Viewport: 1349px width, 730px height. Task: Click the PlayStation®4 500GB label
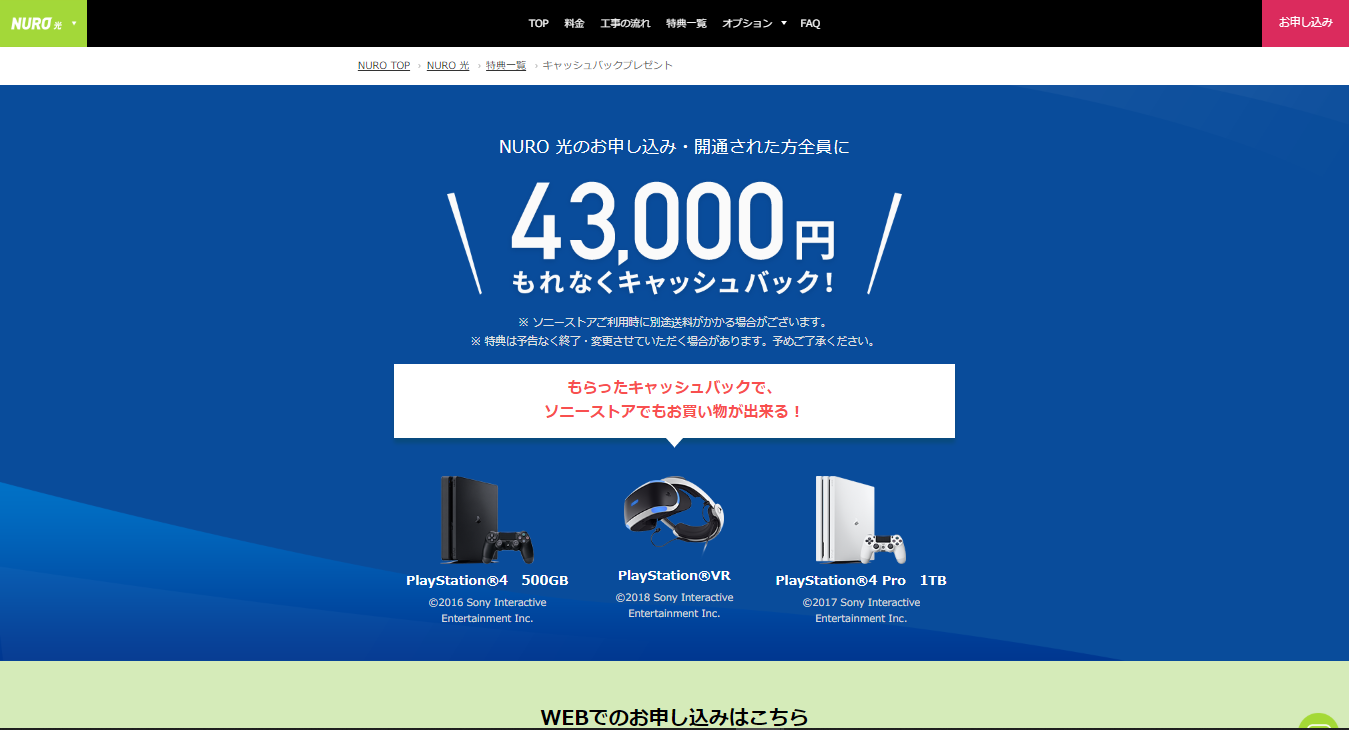(x=487, y=581)
